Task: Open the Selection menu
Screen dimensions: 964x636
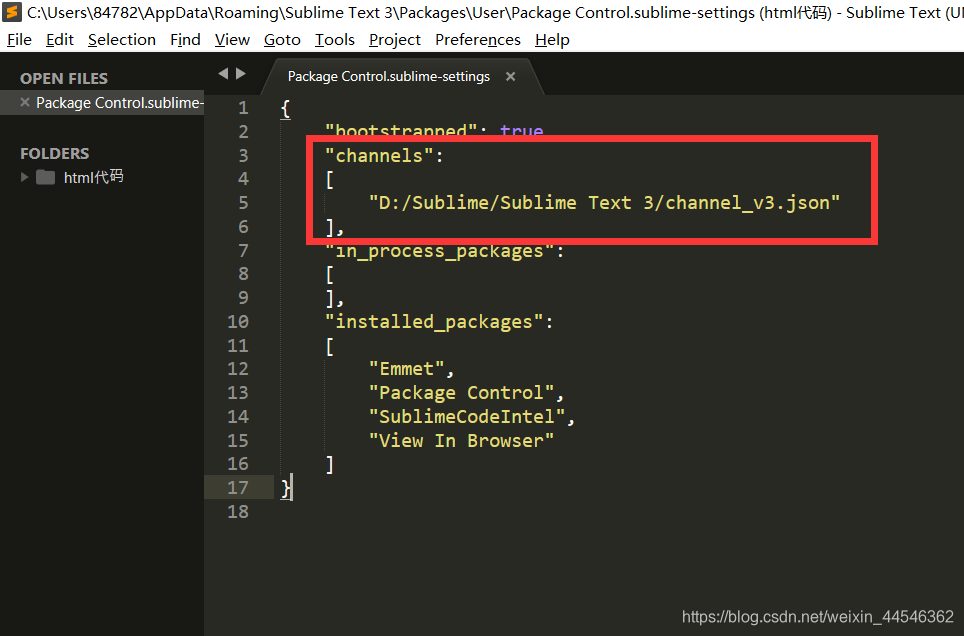Action: pos(122,40)
